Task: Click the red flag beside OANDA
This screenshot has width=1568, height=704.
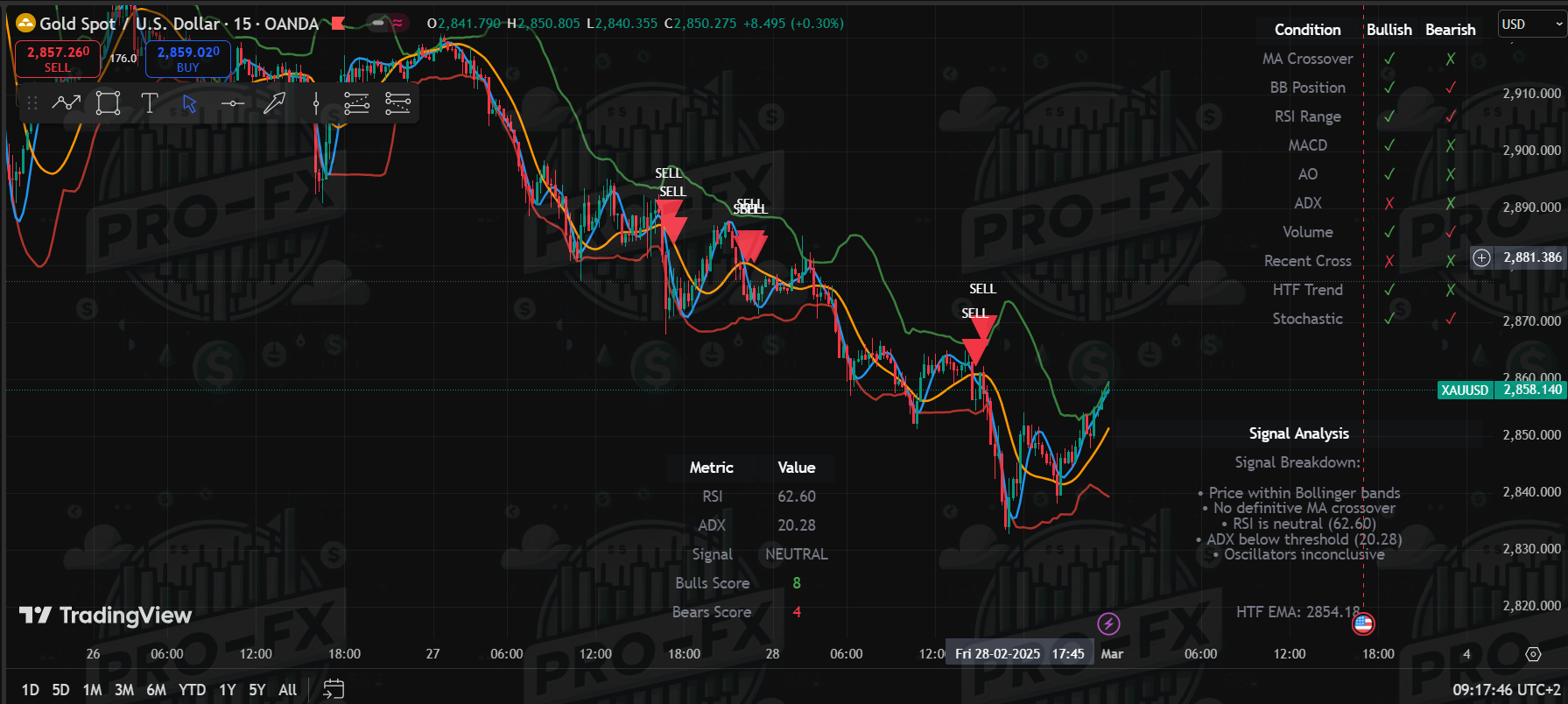Action: [x=338, y=24]
